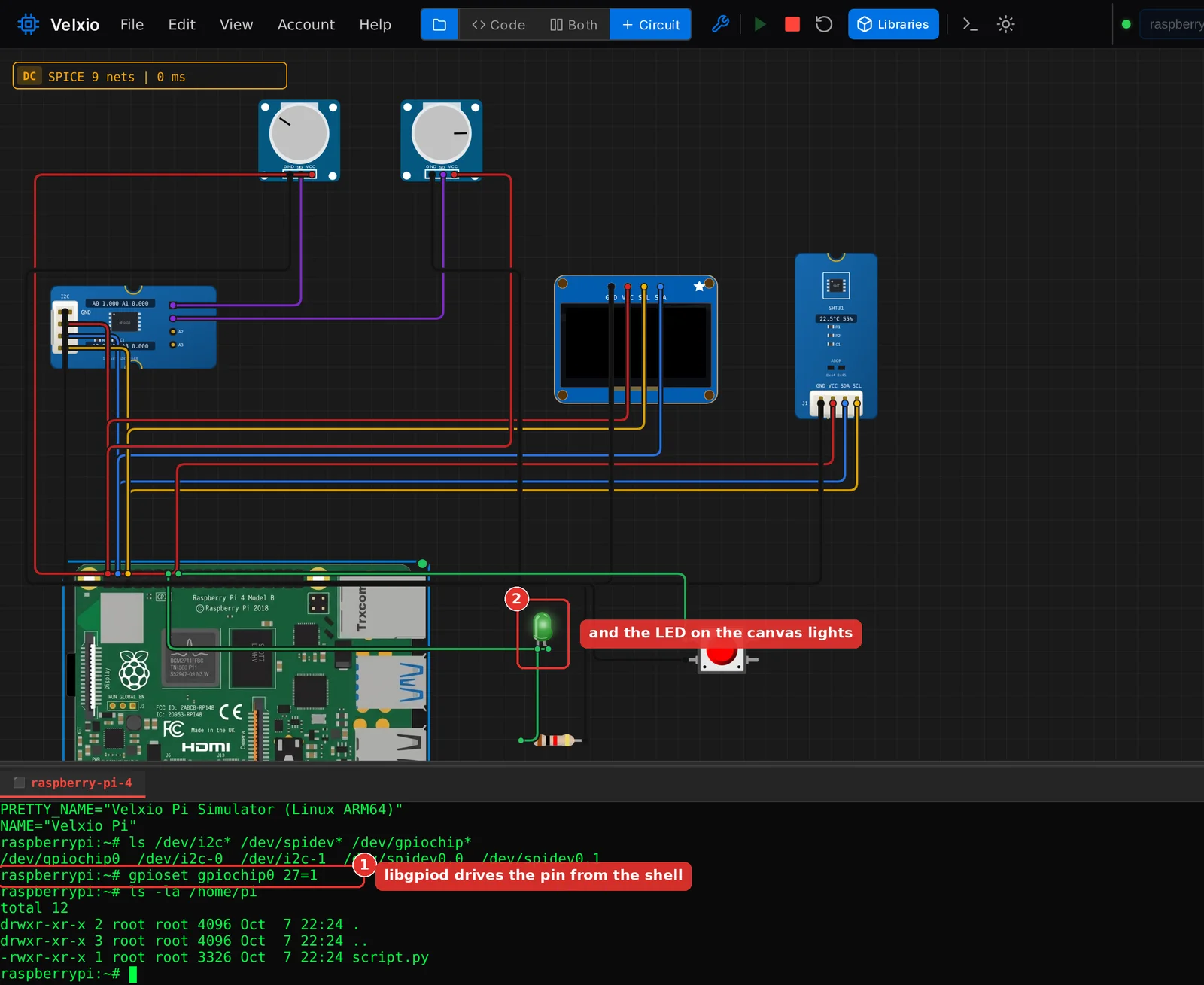Select the ADC I2C module board
The image size is (1204, 985).
(133, 327)
